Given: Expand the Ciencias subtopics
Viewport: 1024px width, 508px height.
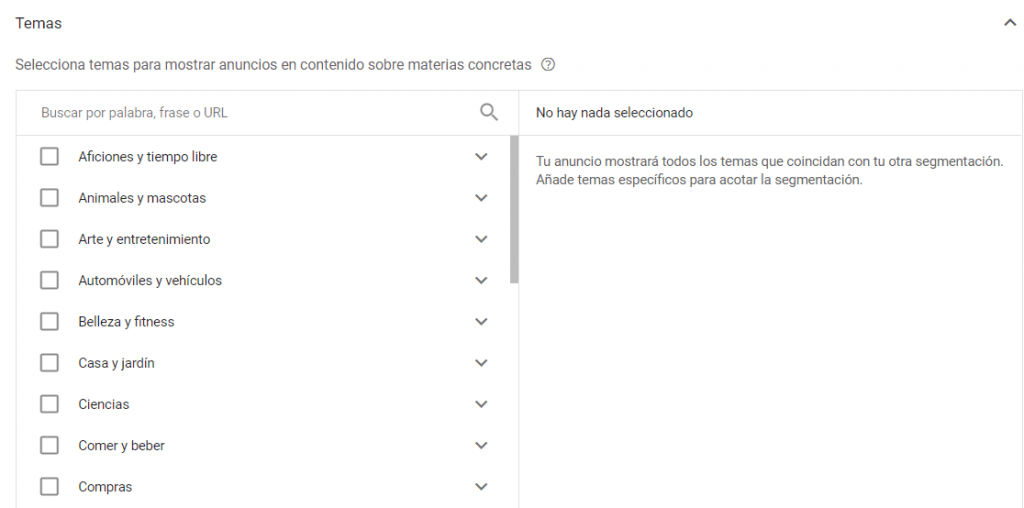Looking at the screenshot, I should 481,404.
